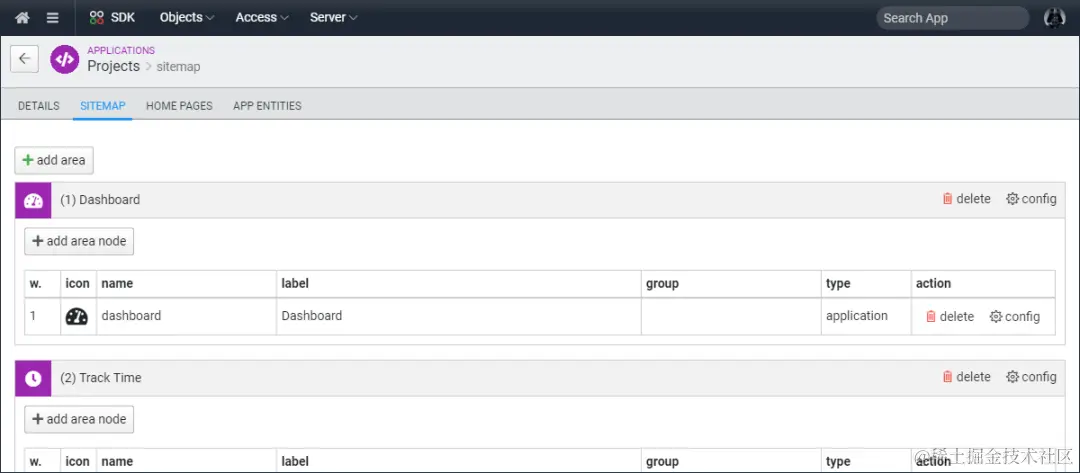Expand the Access dropdown menu

[262, 18]
